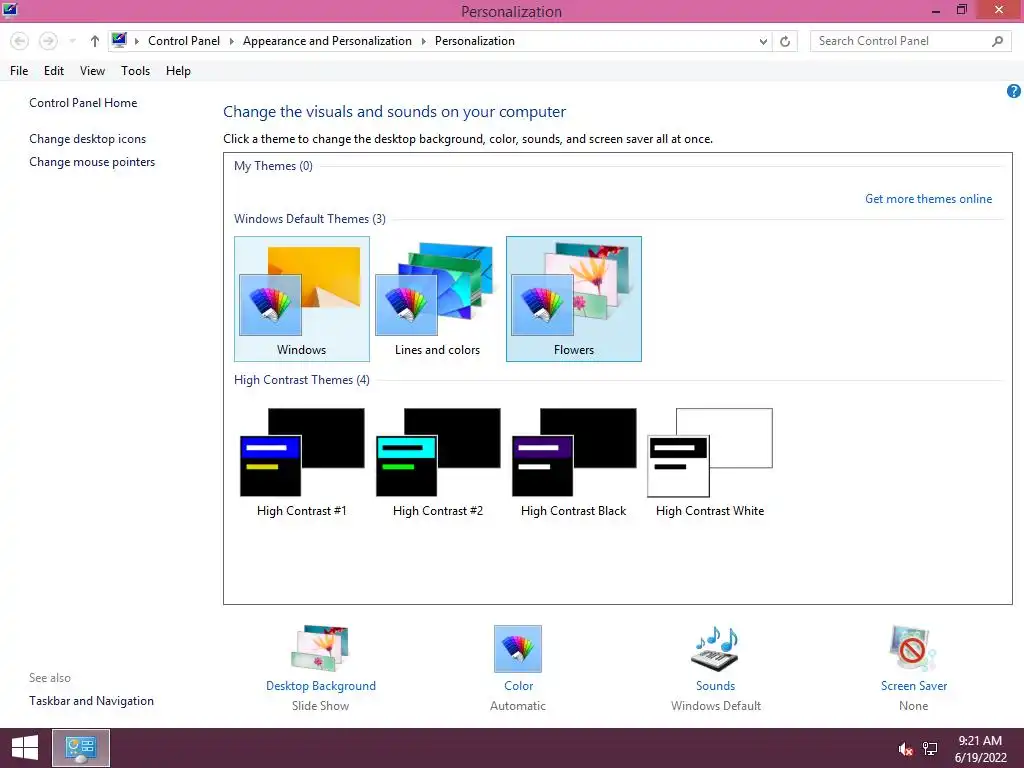Click 'Windows Default Themes (3)' heading
1024x768 pixels.
point(310,219)
